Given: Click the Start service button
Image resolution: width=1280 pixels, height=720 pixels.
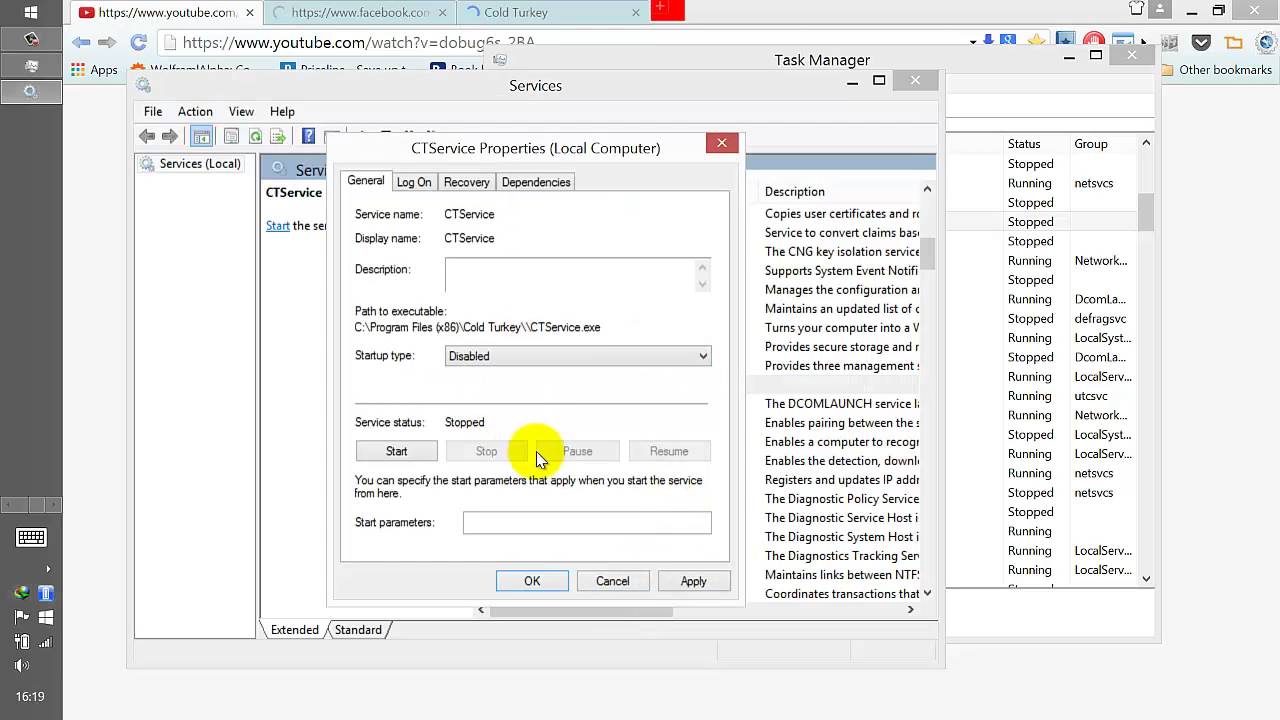Looking at the screenshot, I should point(397,451).
